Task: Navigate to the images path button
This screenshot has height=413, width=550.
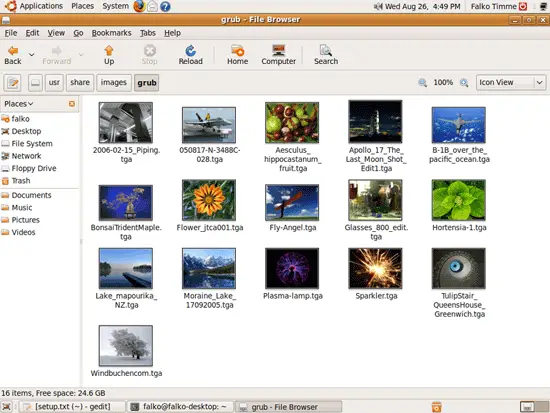Action: (x=114, y=82)
